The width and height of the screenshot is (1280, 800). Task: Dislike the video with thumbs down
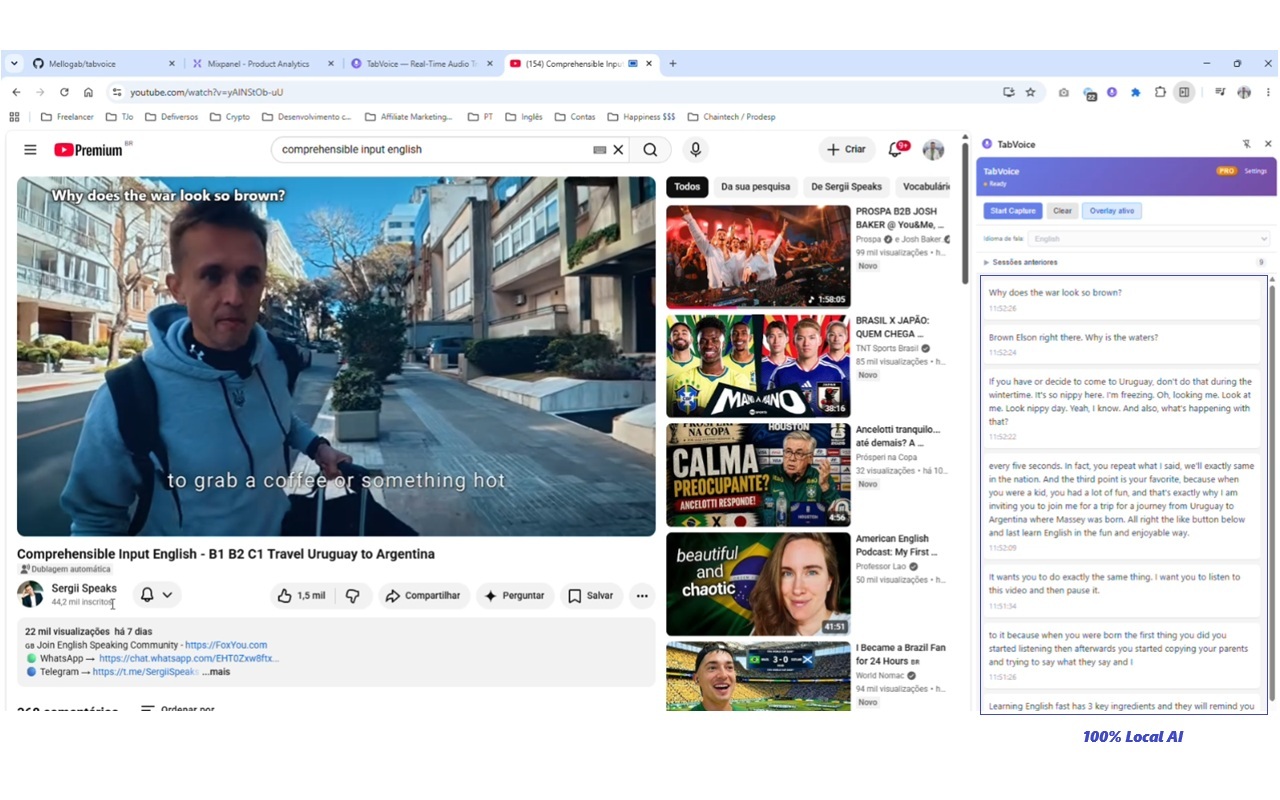point(353,595)
